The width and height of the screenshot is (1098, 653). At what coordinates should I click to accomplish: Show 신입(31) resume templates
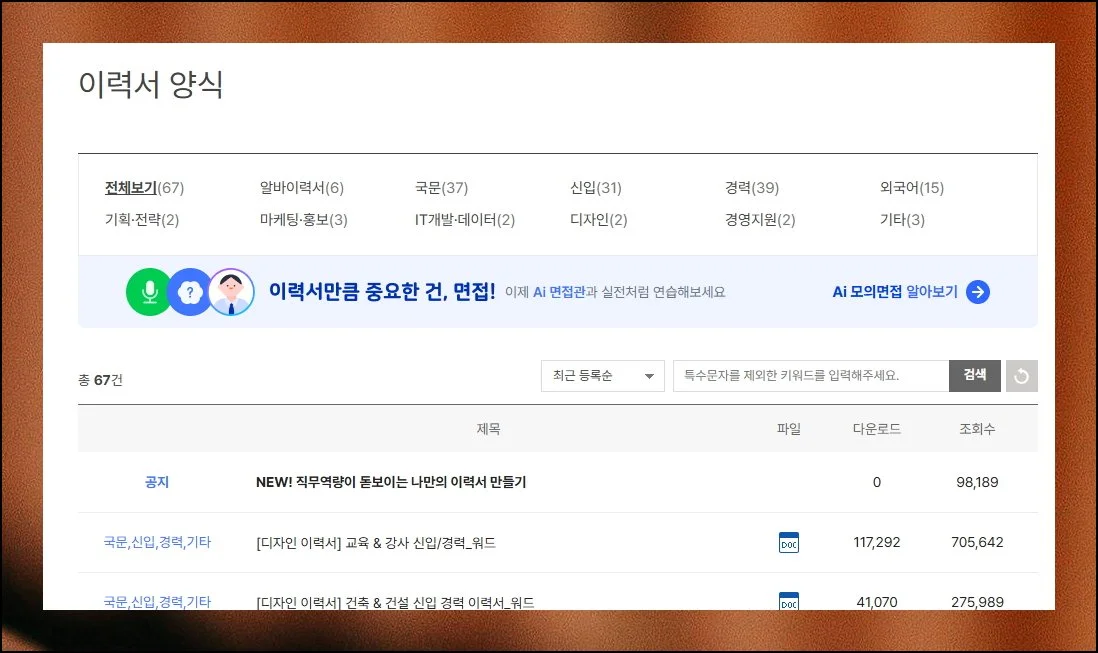[x=596, y=188]
